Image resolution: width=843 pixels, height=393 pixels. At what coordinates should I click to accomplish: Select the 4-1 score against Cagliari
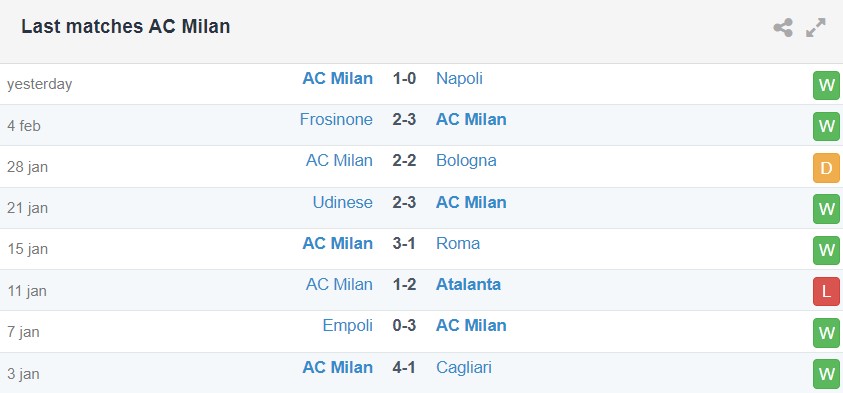pyautogui.click(x=404, y=368)
